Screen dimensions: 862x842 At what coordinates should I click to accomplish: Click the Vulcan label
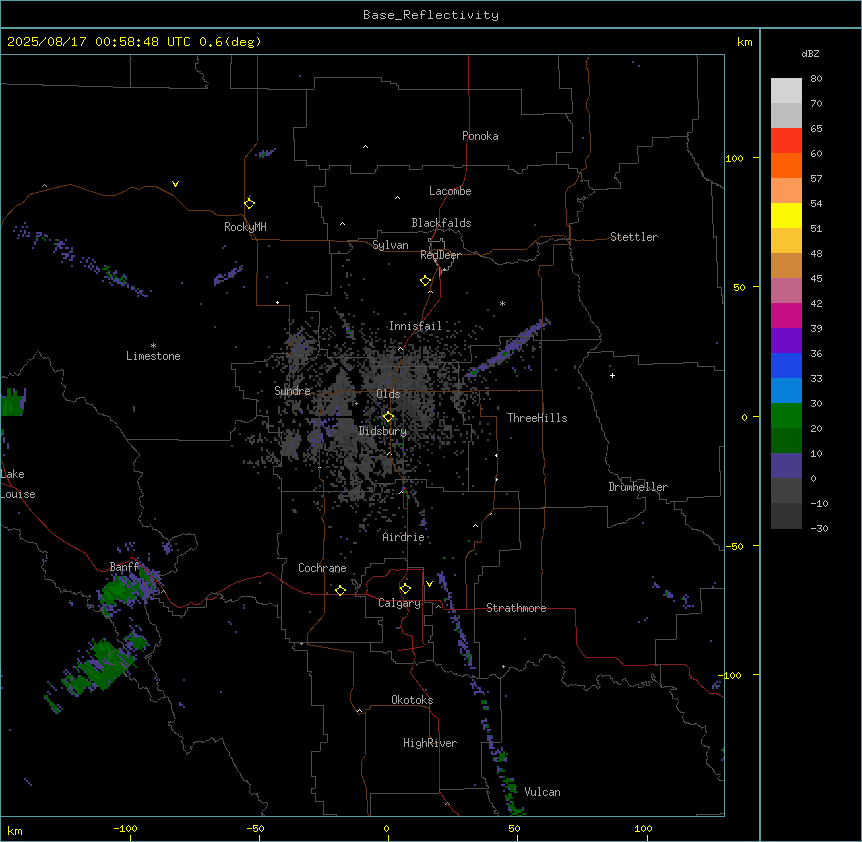click(543, 792)
